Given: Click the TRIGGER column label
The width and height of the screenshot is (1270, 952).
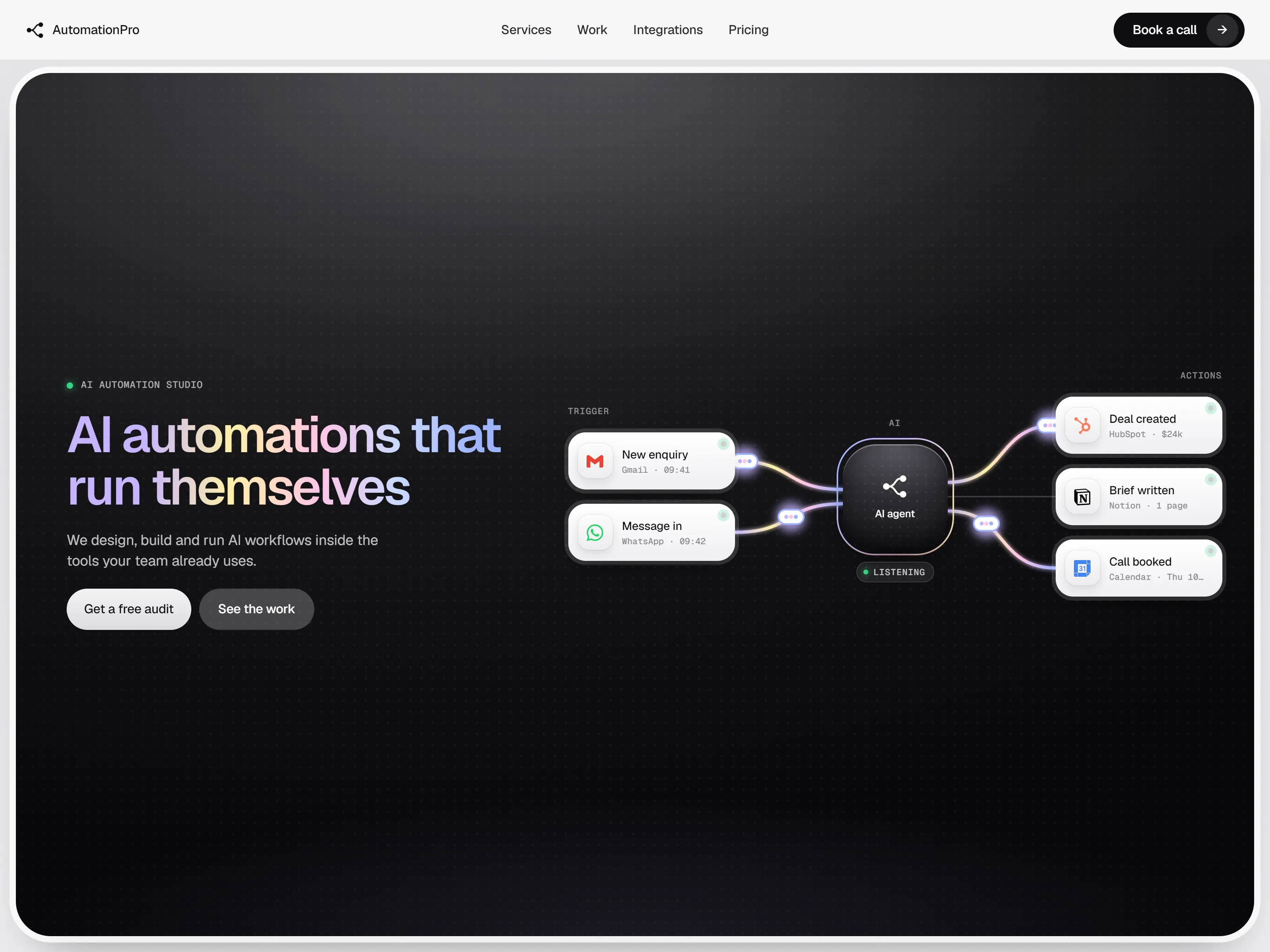Looking at the screenshot, I should coord(588,411).
